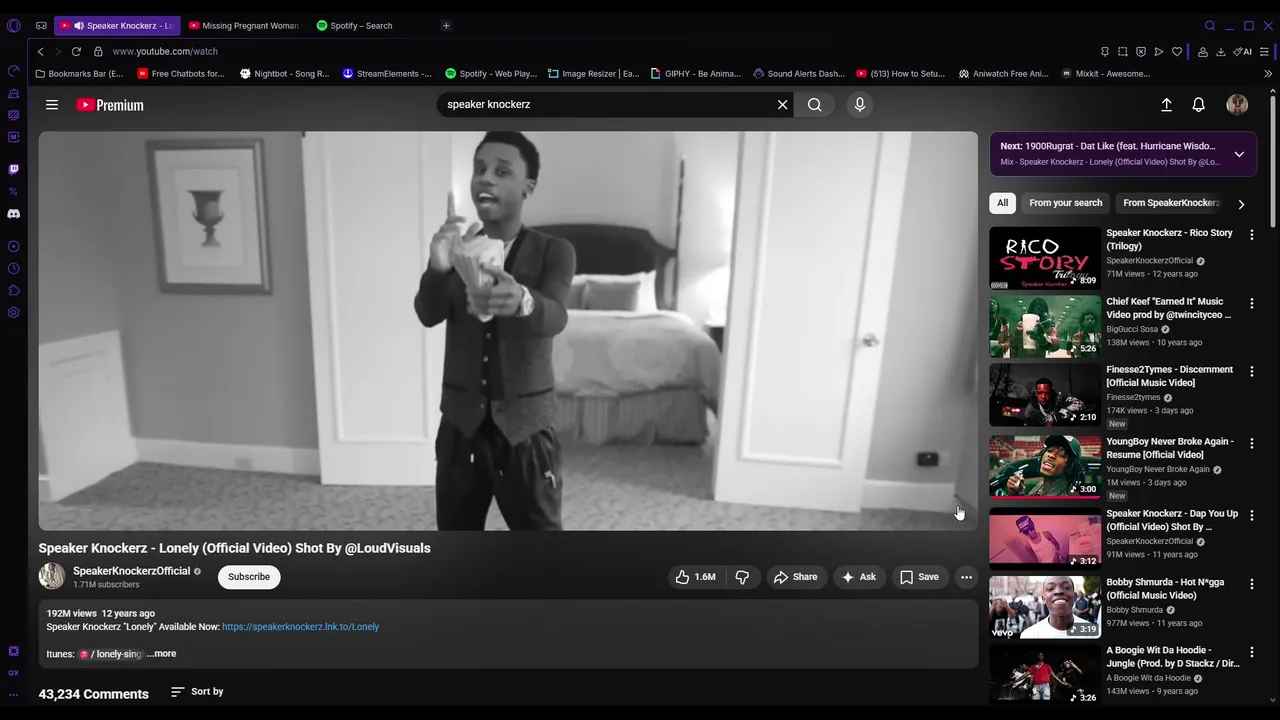This screenshot has width=1280, height=720.
Task: Open History clock icon in sidebar
Action: (x=13, y=268)
